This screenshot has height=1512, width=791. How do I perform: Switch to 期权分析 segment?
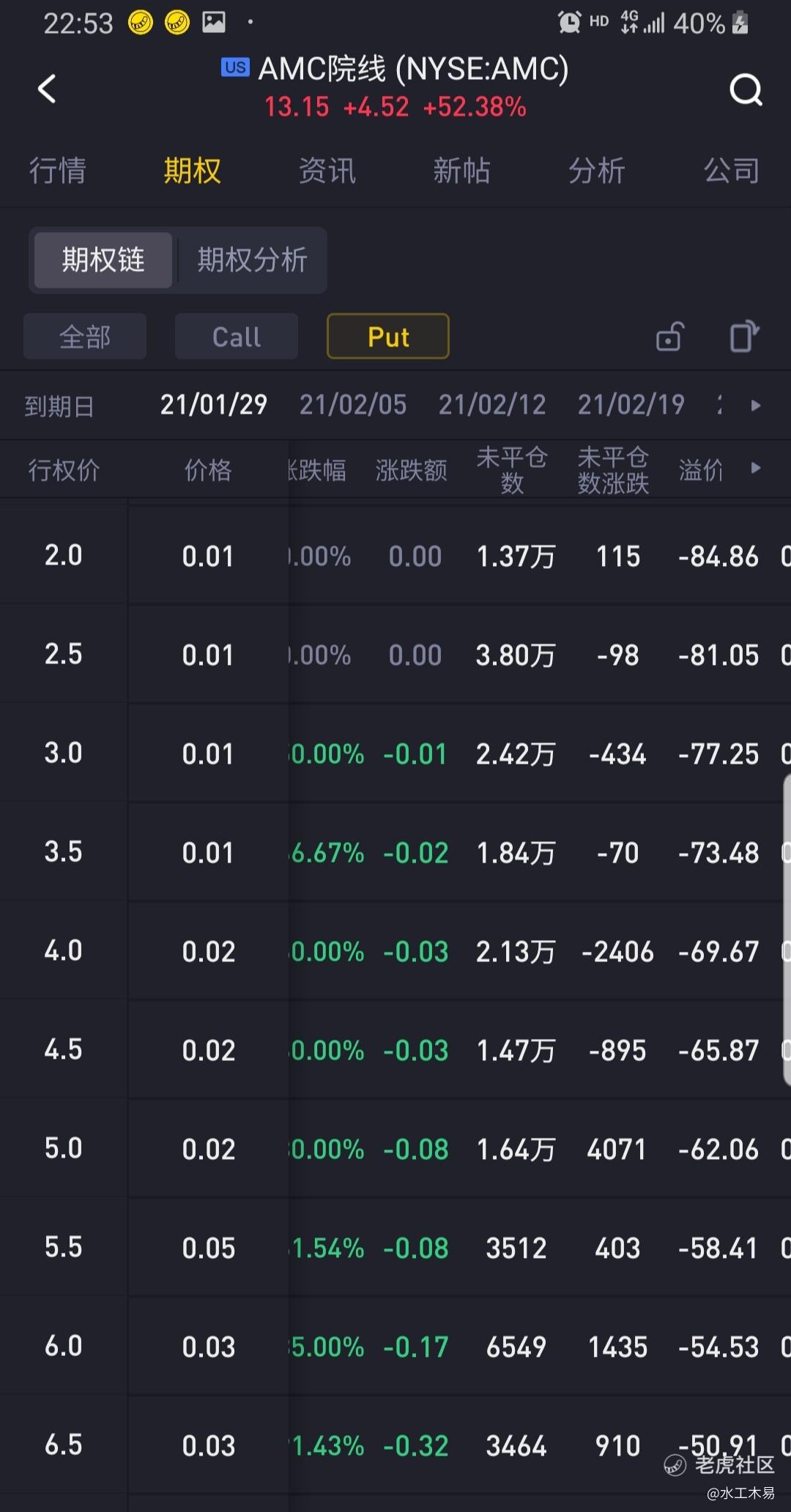click(x=252, y=260)
